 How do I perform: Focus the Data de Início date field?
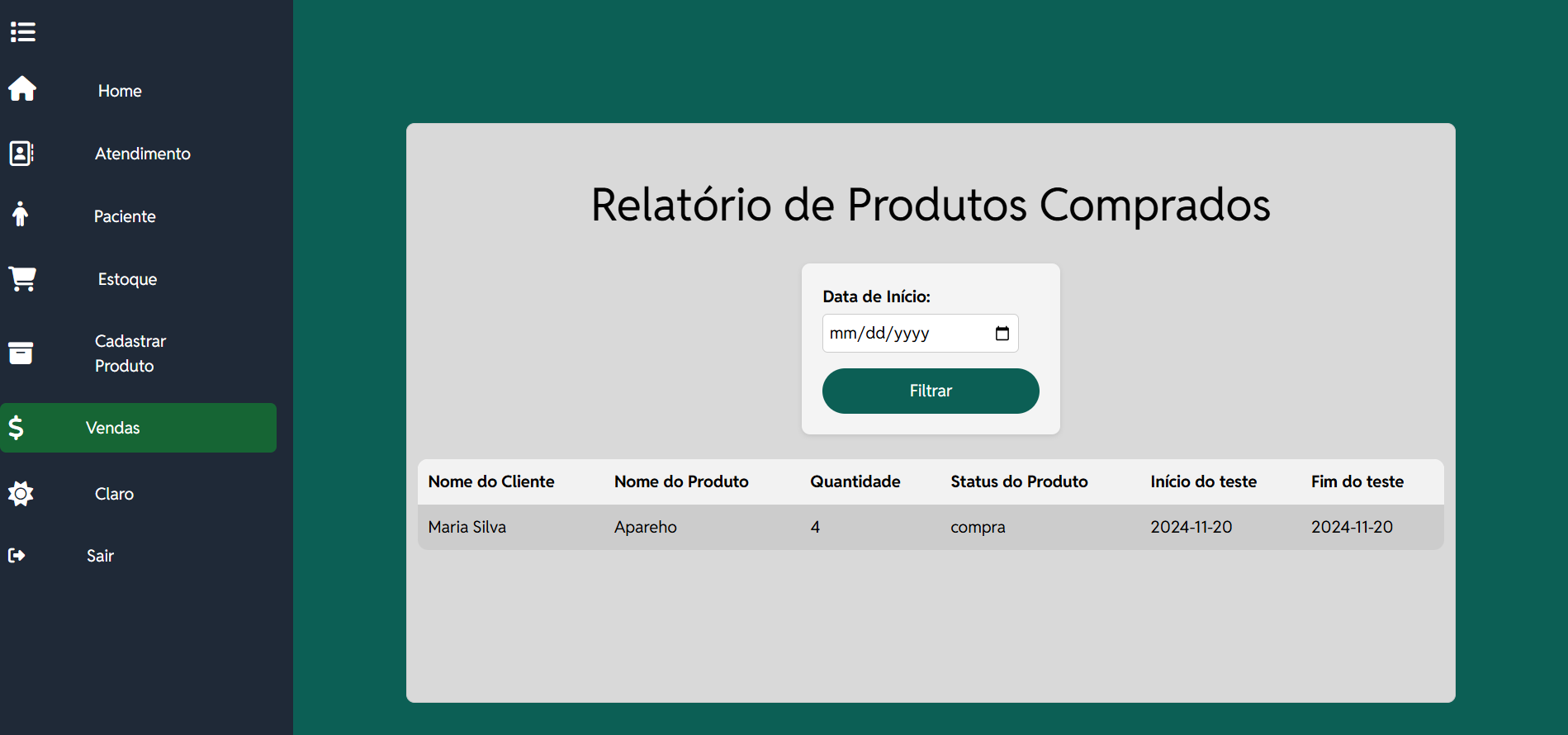[920, 333]
